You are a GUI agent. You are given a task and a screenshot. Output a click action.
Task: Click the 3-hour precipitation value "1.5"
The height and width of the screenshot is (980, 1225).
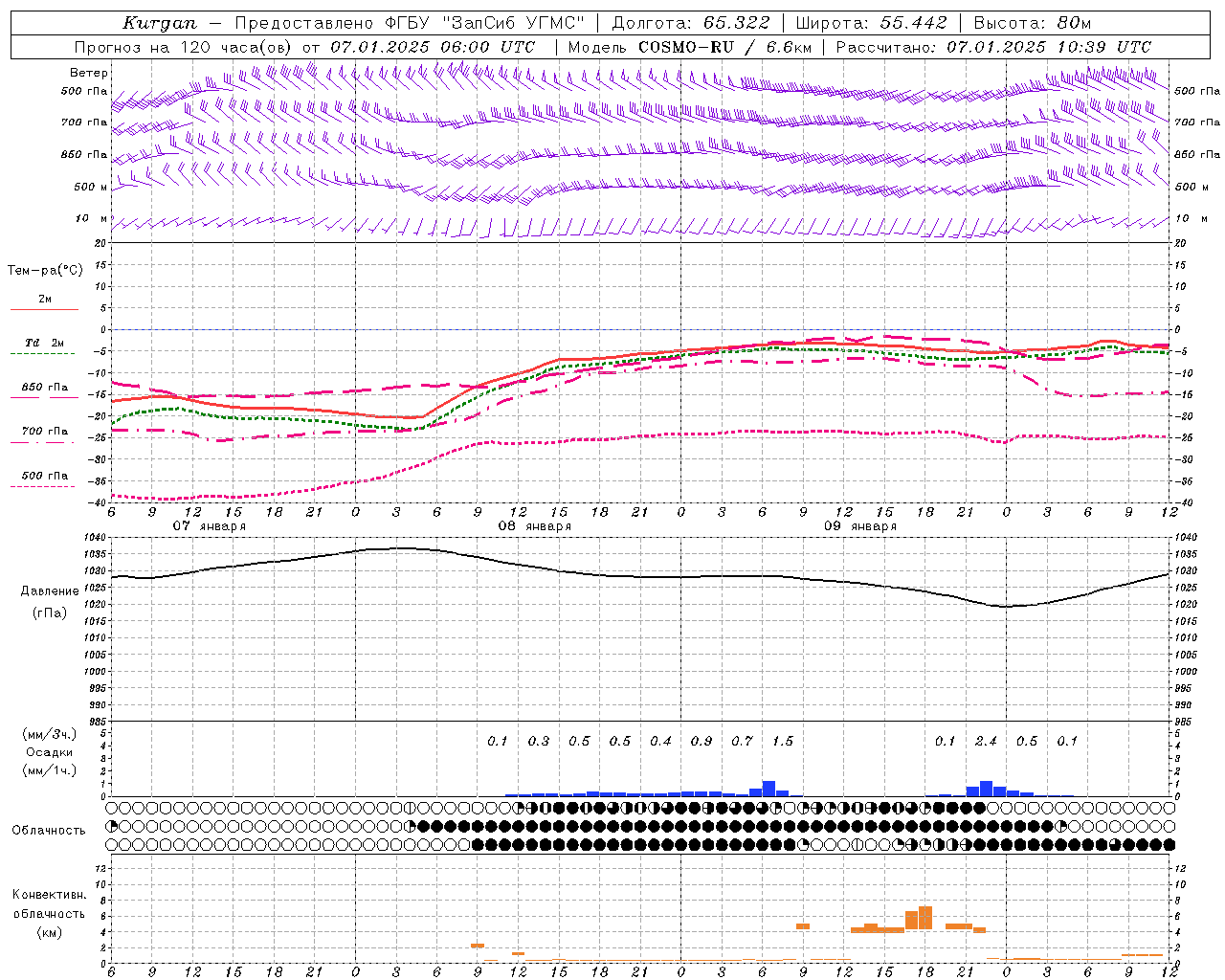tap(783, 741)
